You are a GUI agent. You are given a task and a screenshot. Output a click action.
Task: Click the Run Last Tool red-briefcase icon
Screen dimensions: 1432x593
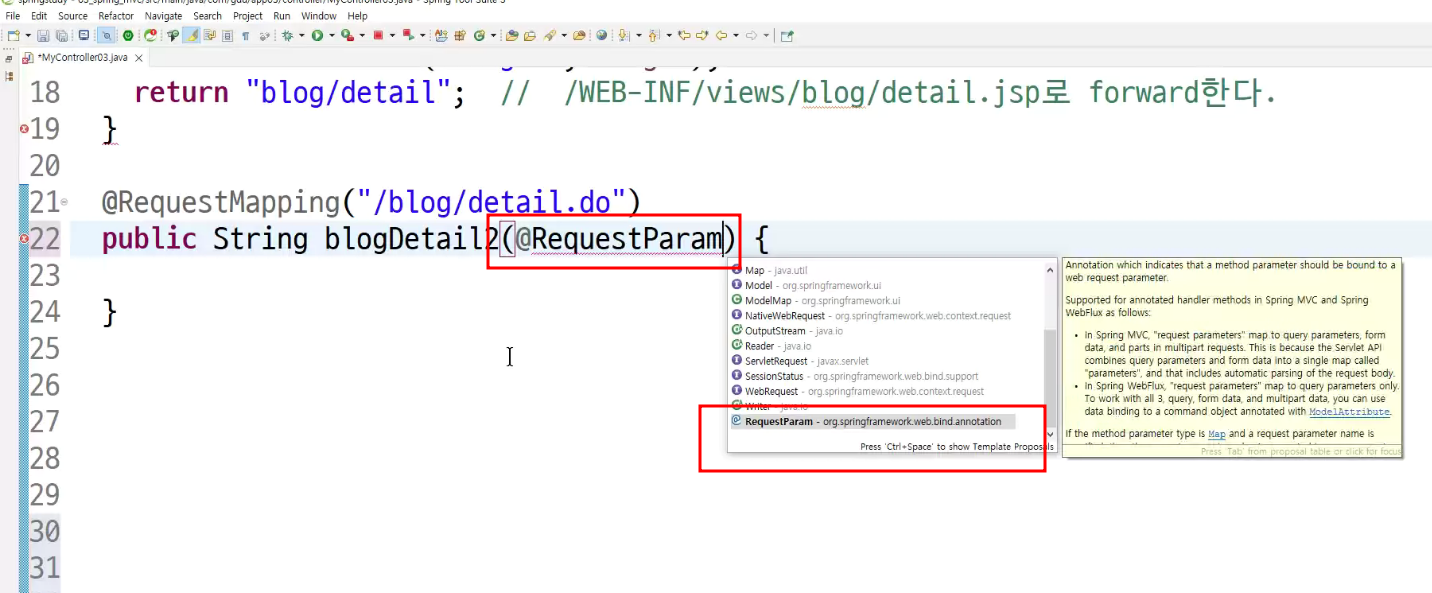347,35
